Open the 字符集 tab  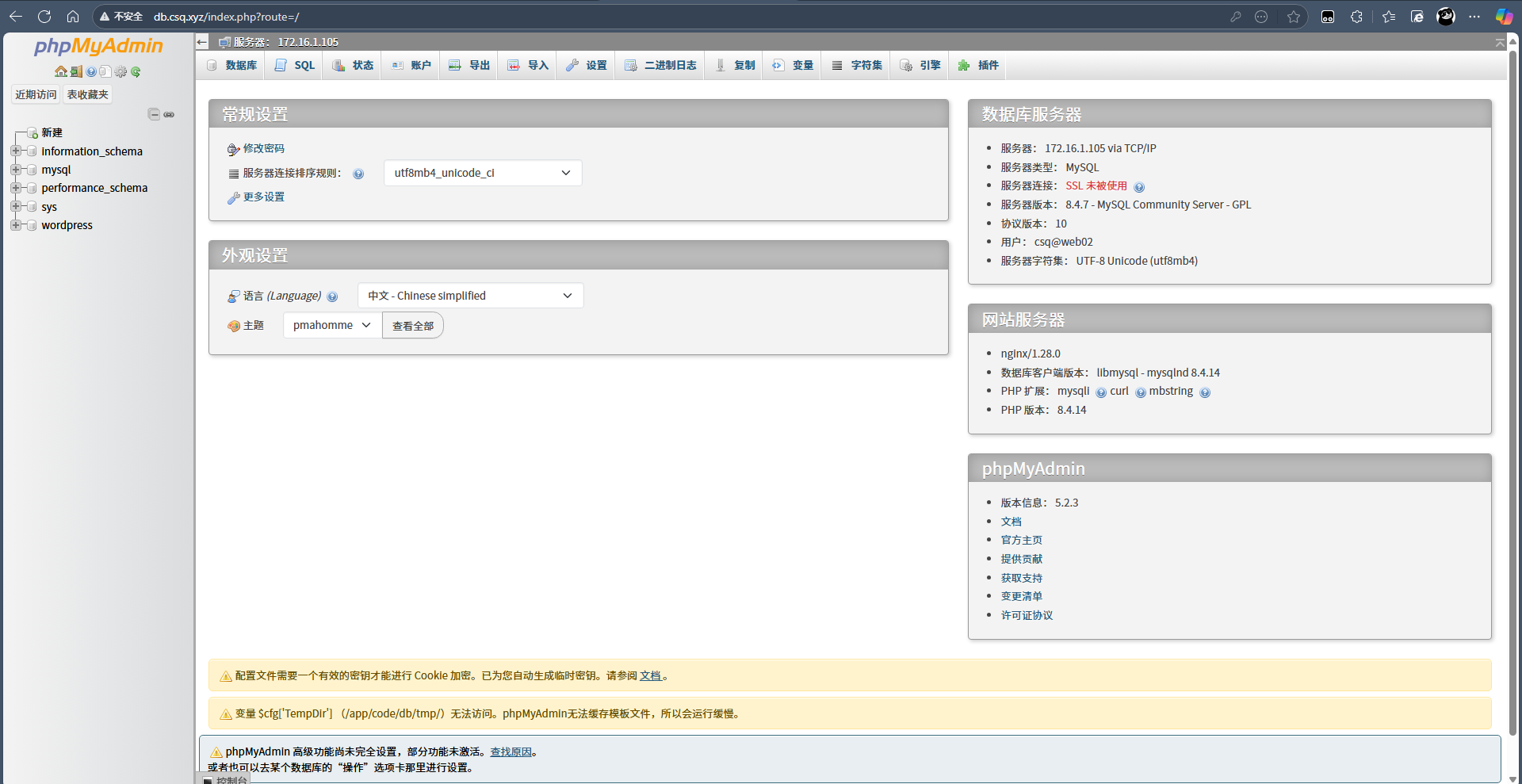[857, 65]
